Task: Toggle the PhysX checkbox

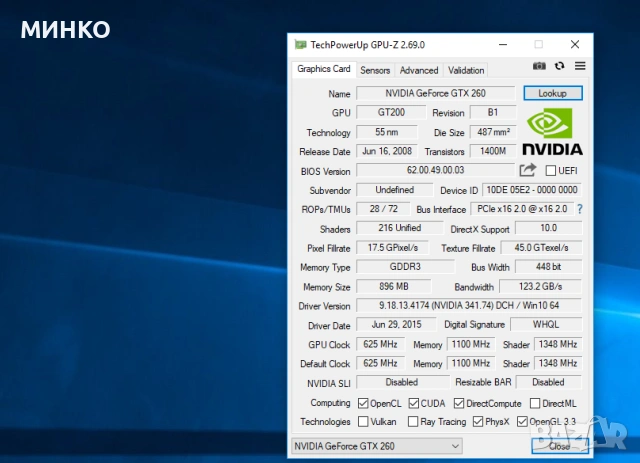Action: click(x=478, y=421)
